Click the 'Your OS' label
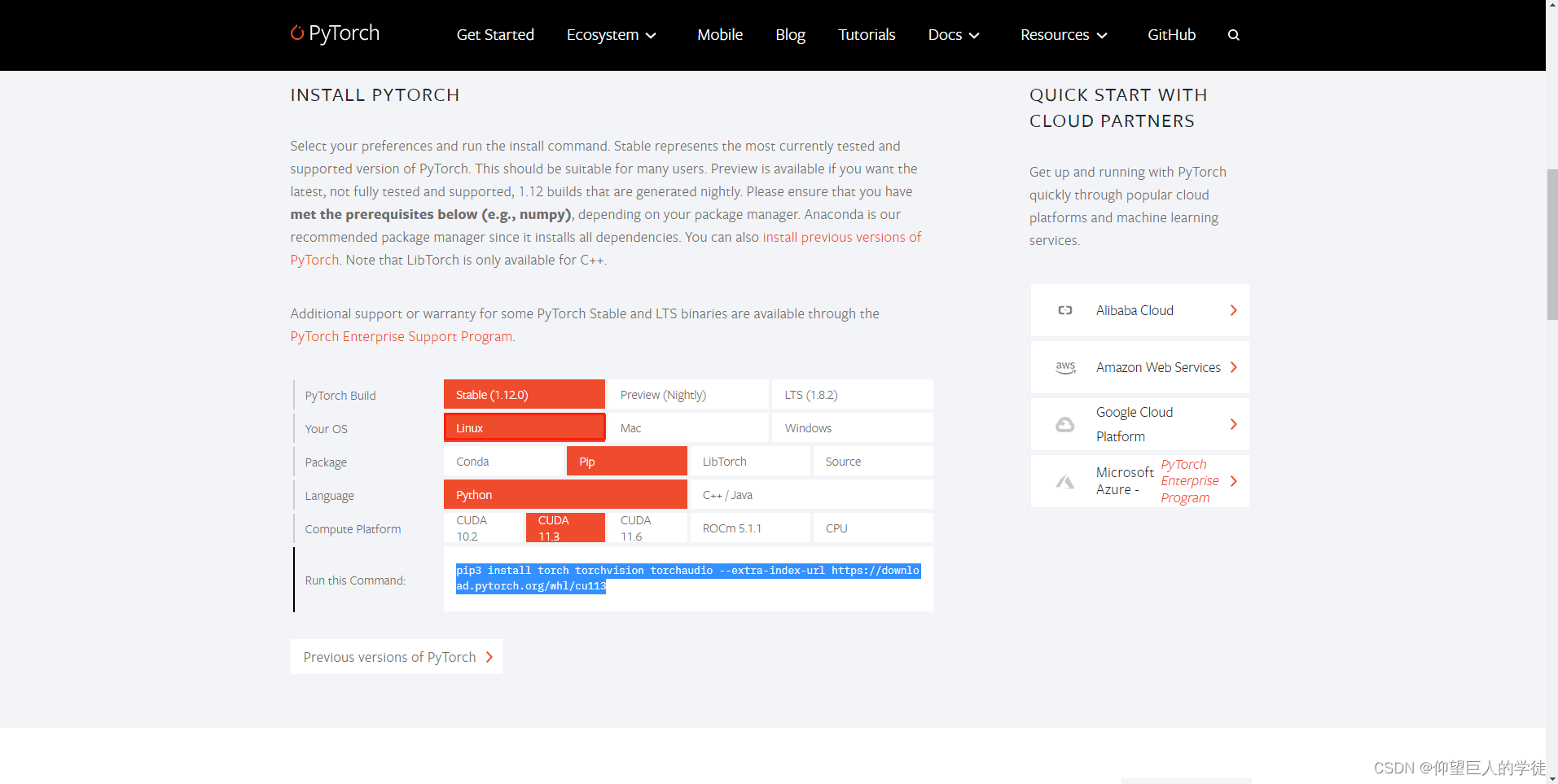The height and width of the screenshot is (784, 1558). (x=326, y=429)
